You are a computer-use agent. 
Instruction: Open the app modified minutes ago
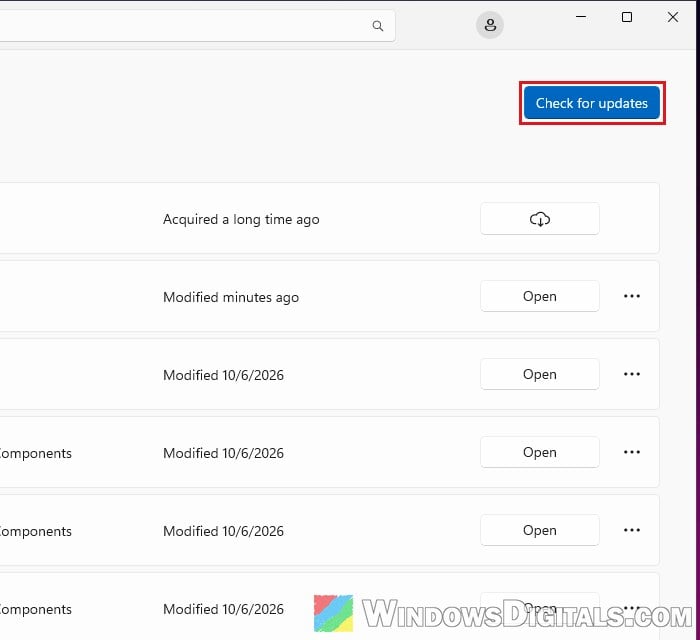pyautogui.click(x=540, y=296)
